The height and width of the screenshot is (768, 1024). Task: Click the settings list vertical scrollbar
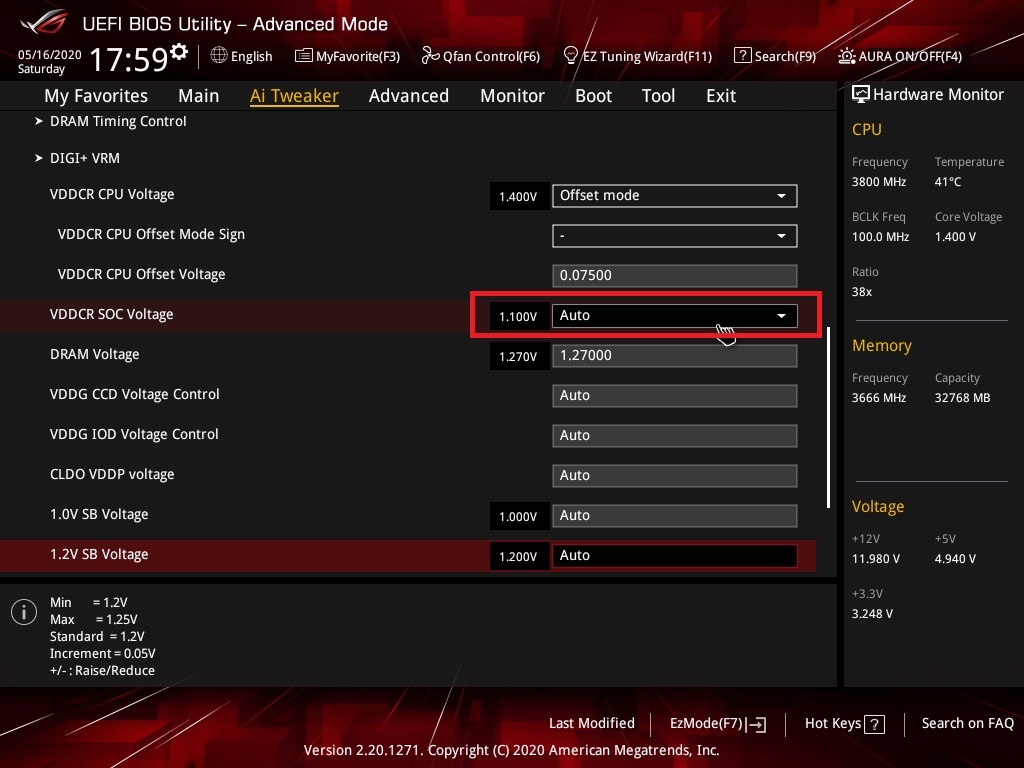coord(828,417)
